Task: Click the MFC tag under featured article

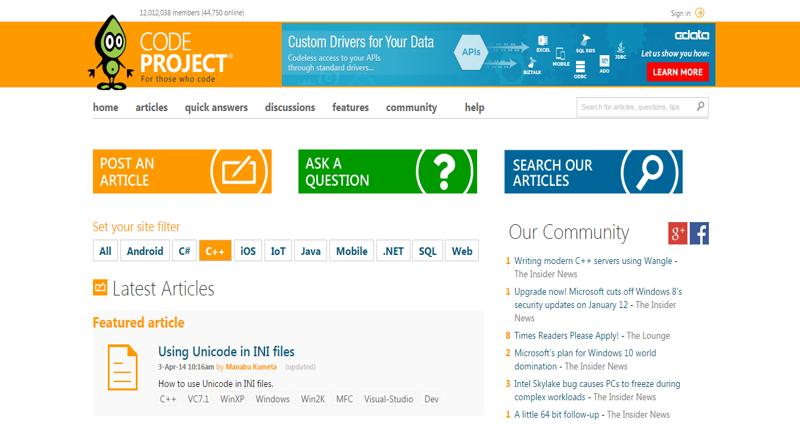Action: [x=344, y=399]
